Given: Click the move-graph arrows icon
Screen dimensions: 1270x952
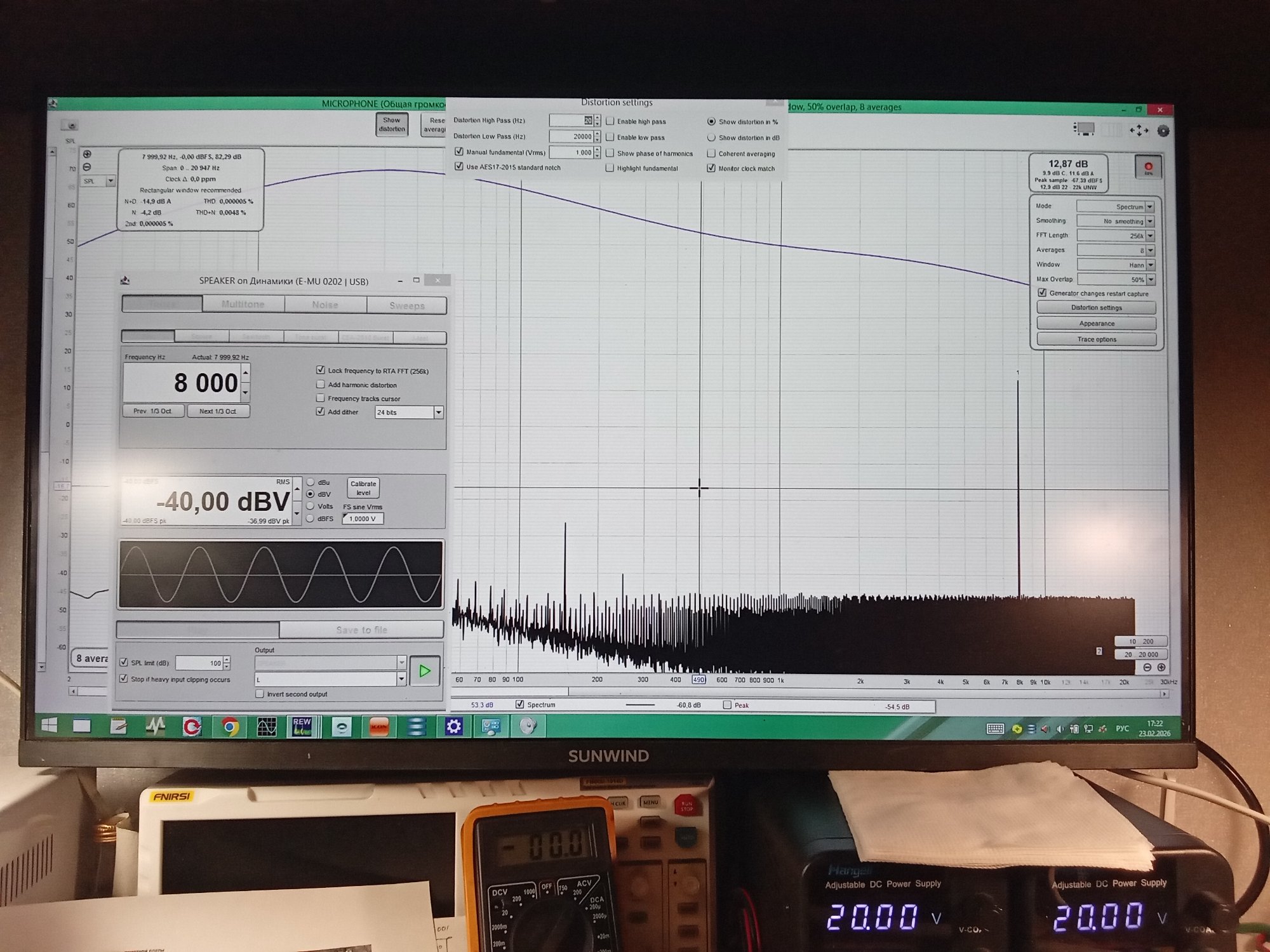Looking at the screenshot, I should 1139,130.
